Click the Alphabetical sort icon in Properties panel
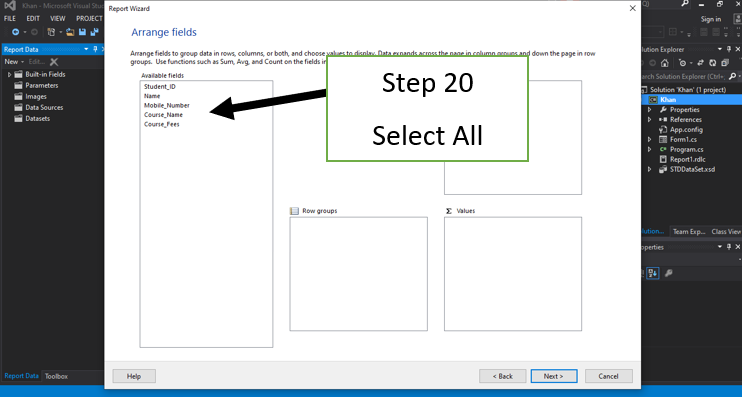This screenshot has height=397, width=742. tap(653, 273)
